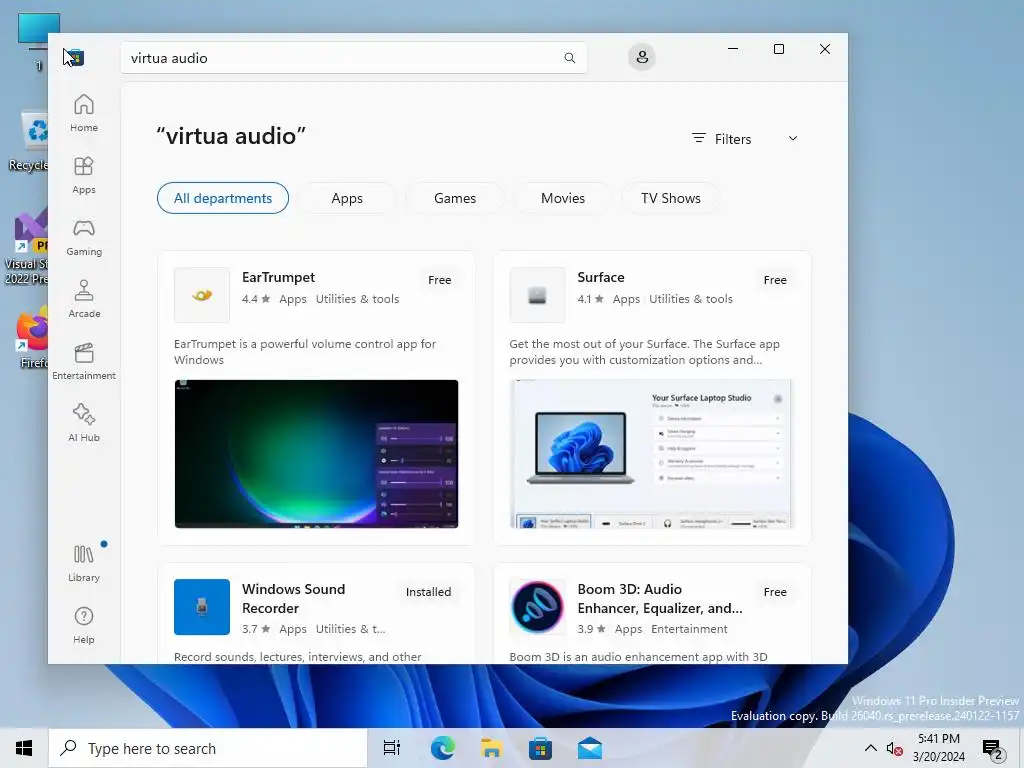Switch to the Movies department tab

pos(563,198)
